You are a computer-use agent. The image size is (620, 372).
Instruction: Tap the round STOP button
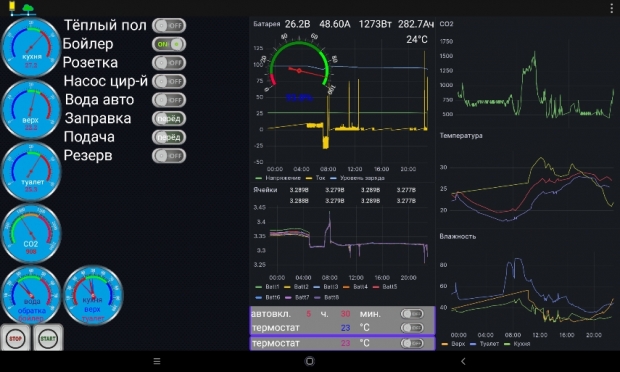coord(15,338)
